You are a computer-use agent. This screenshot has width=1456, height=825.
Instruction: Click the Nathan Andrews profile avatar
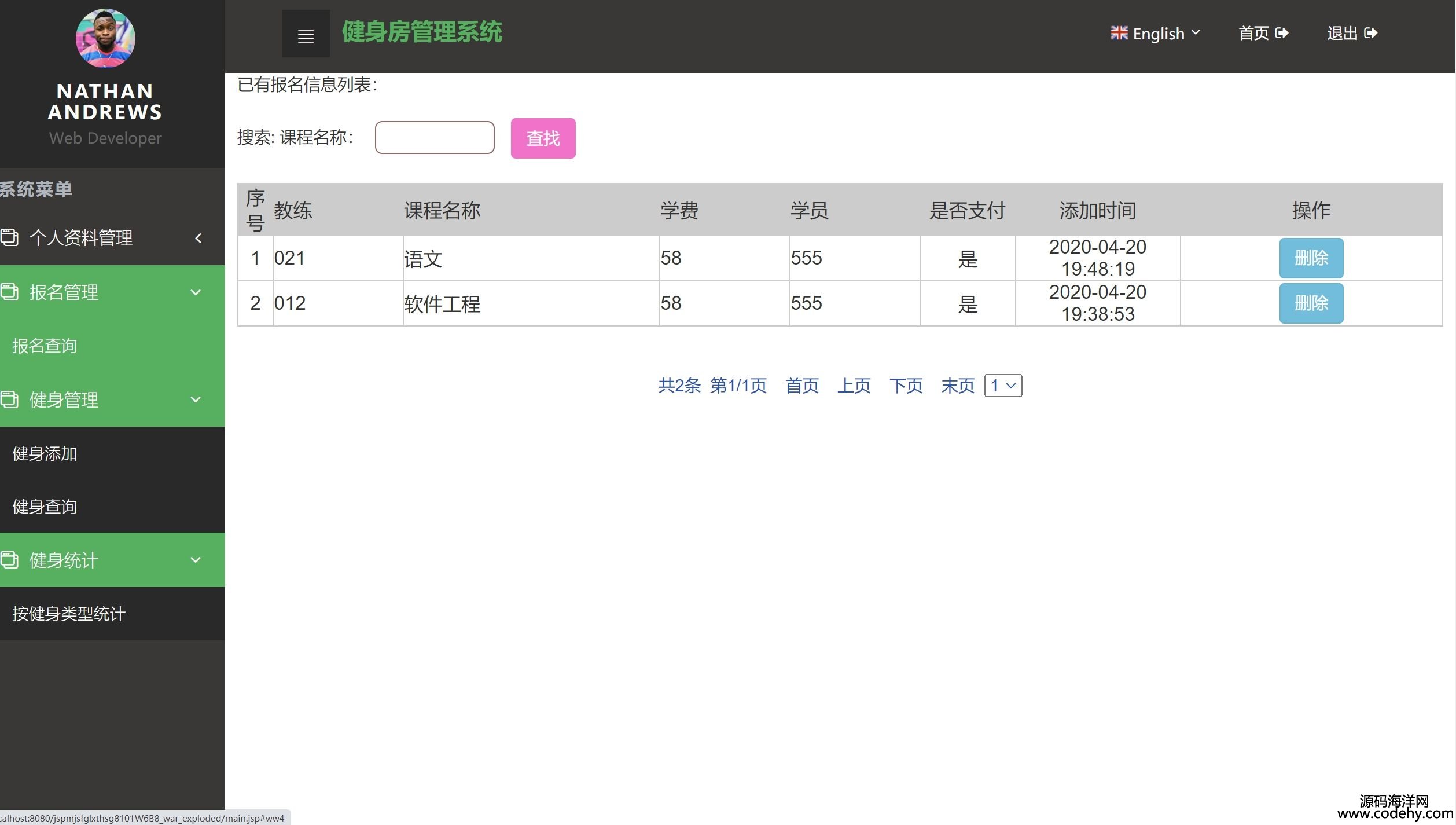105,39
